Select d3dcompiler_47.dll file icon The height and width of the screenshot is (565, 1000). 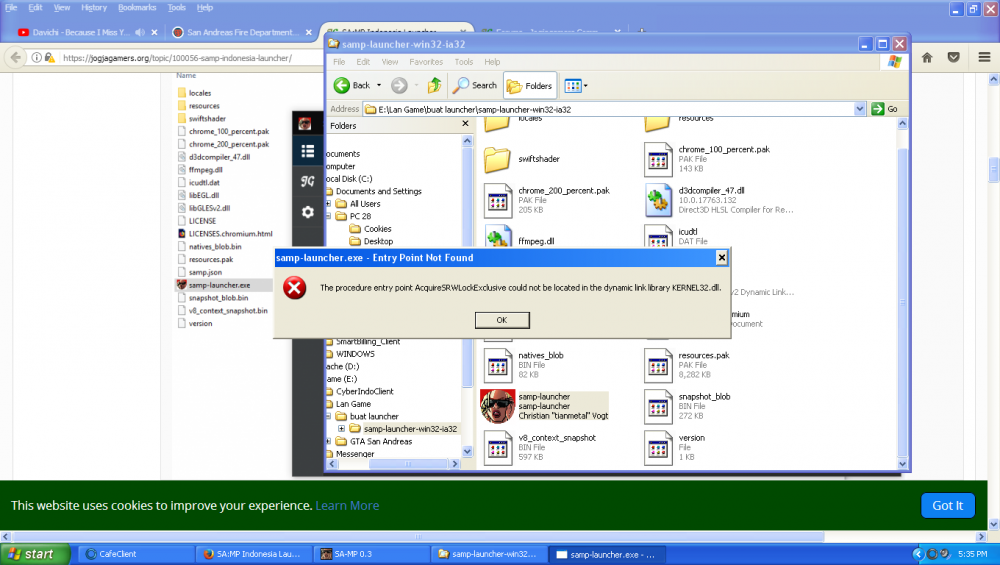tap(658, 201)
